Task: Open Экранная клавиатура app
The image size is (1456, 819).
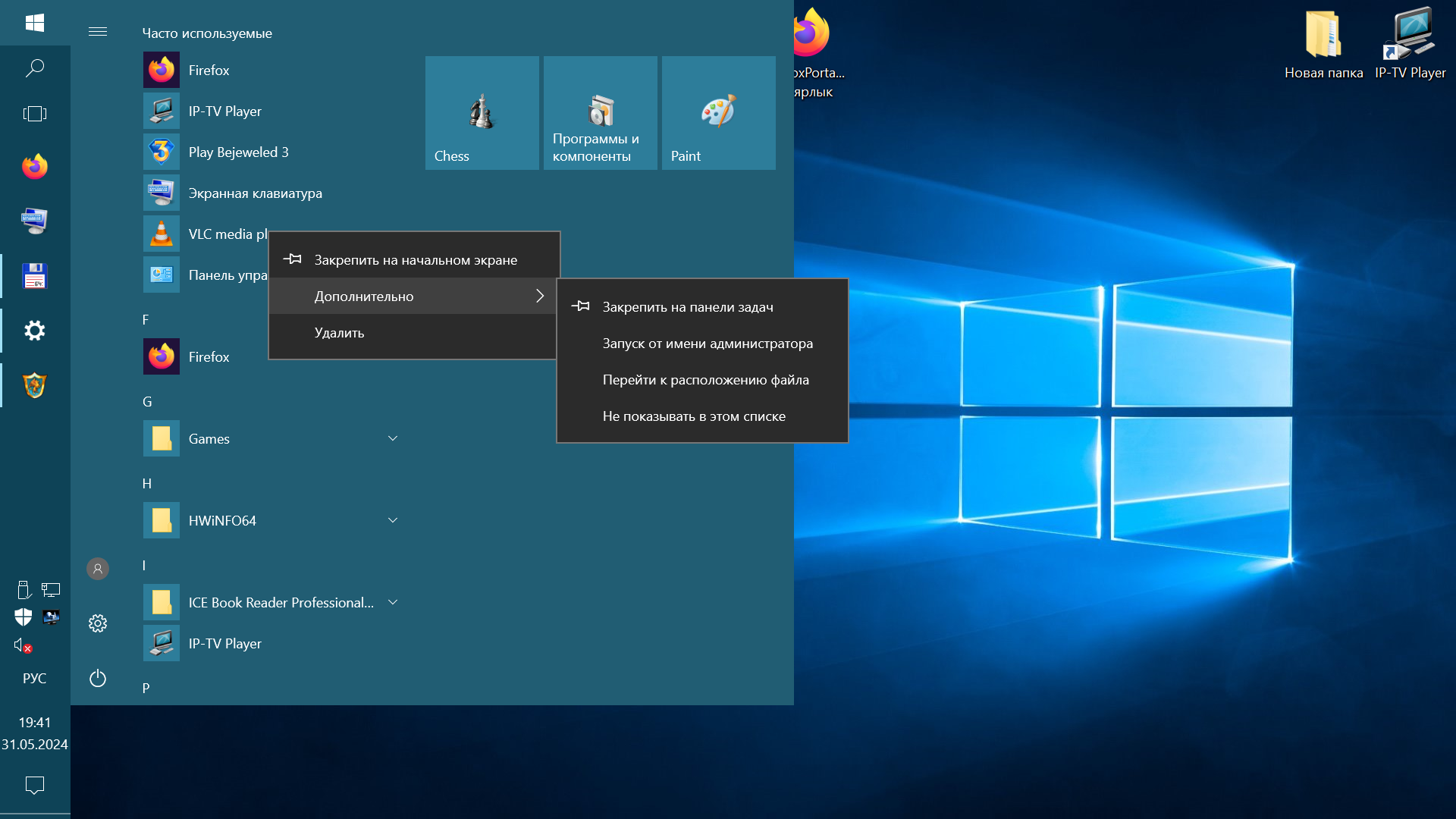Action: pos(255,193)
